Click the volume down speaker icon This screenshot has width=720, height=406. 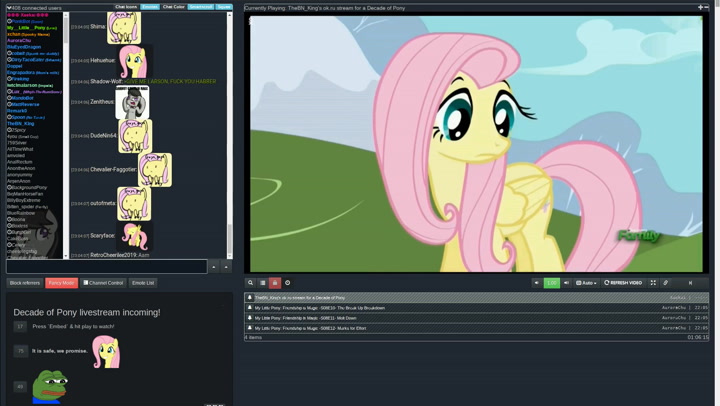pyautogui.click(x=537, y=283)
